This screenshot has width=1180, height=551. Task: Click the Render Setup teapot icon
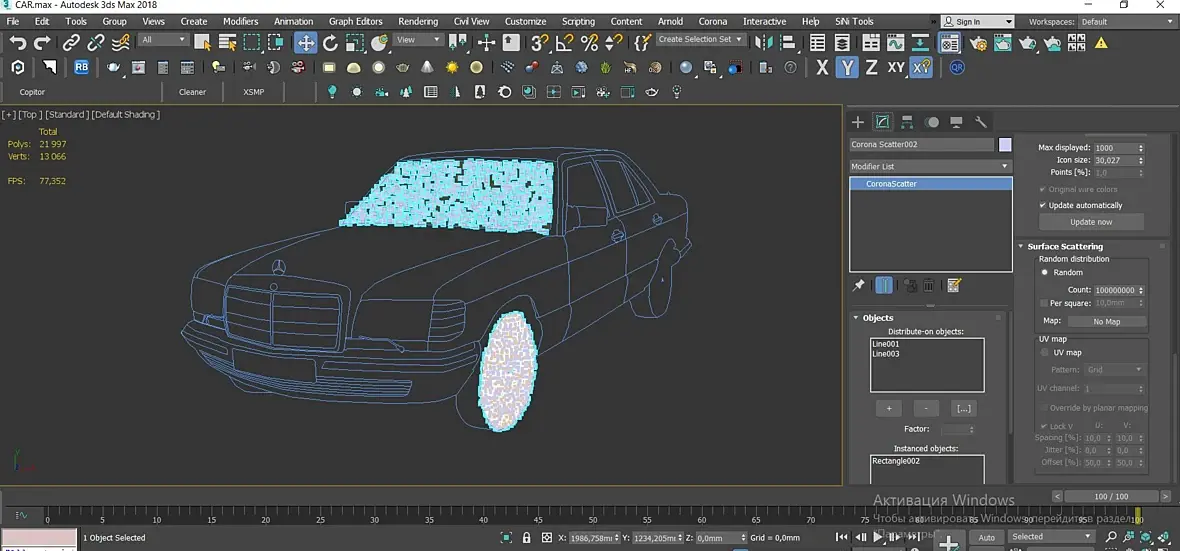pos(978,42)
